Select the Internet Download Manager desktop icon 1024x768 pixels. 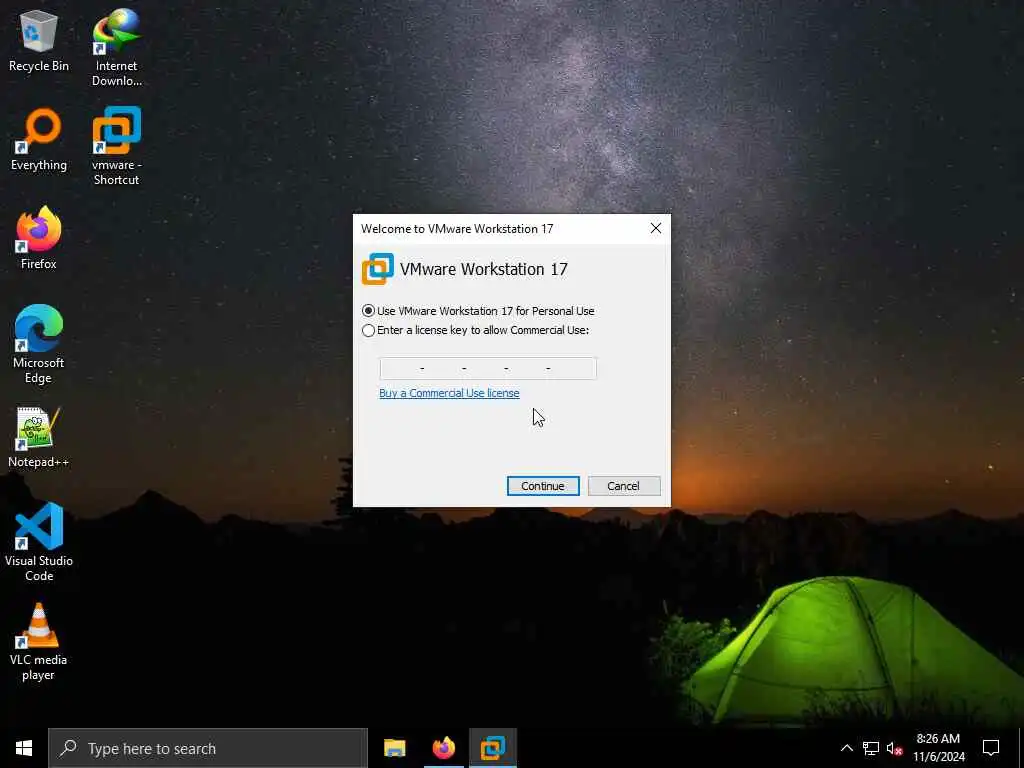[x=116, y=48]
